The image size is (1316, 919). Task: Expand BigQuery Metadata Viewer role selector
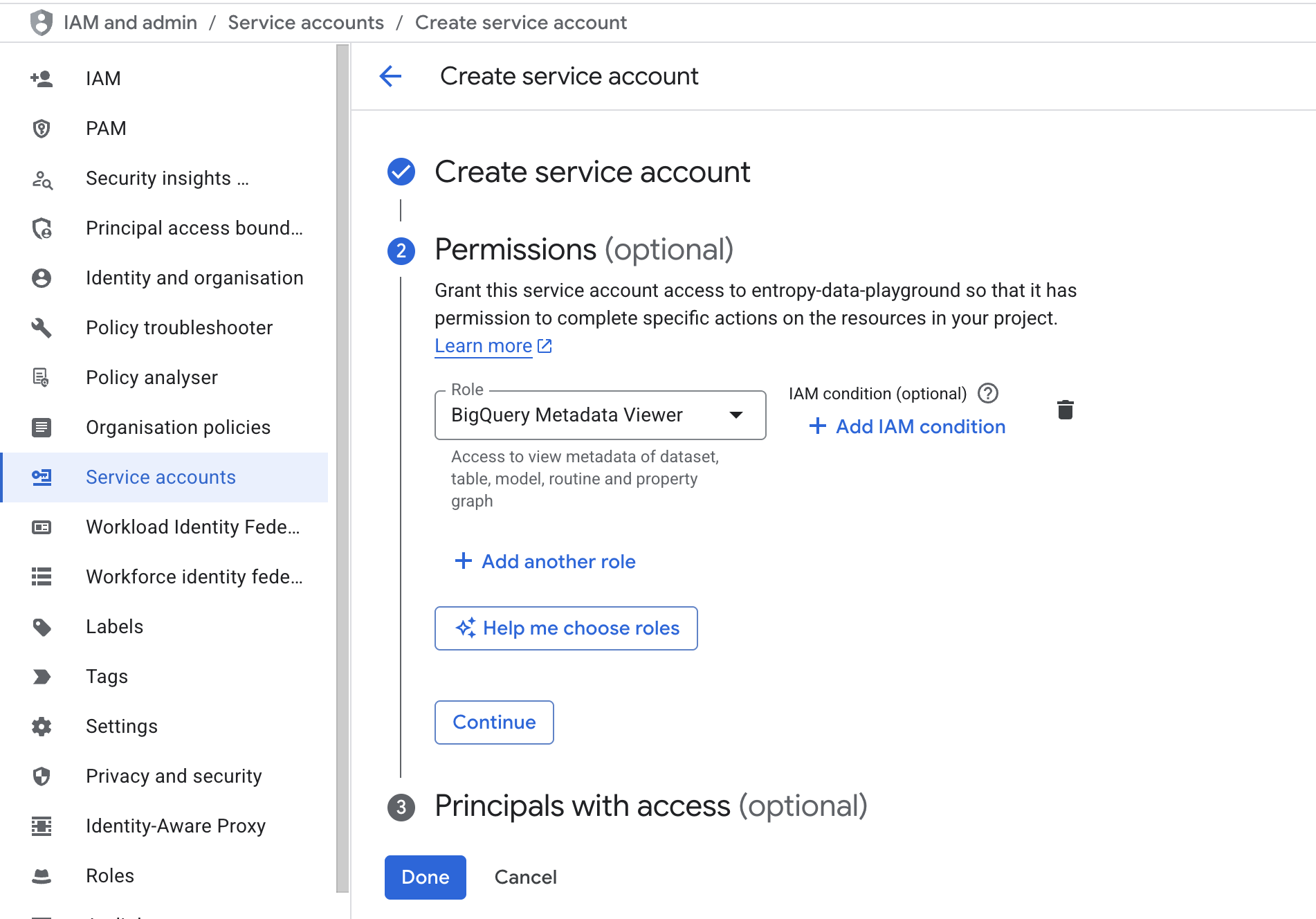click(737, 415)
